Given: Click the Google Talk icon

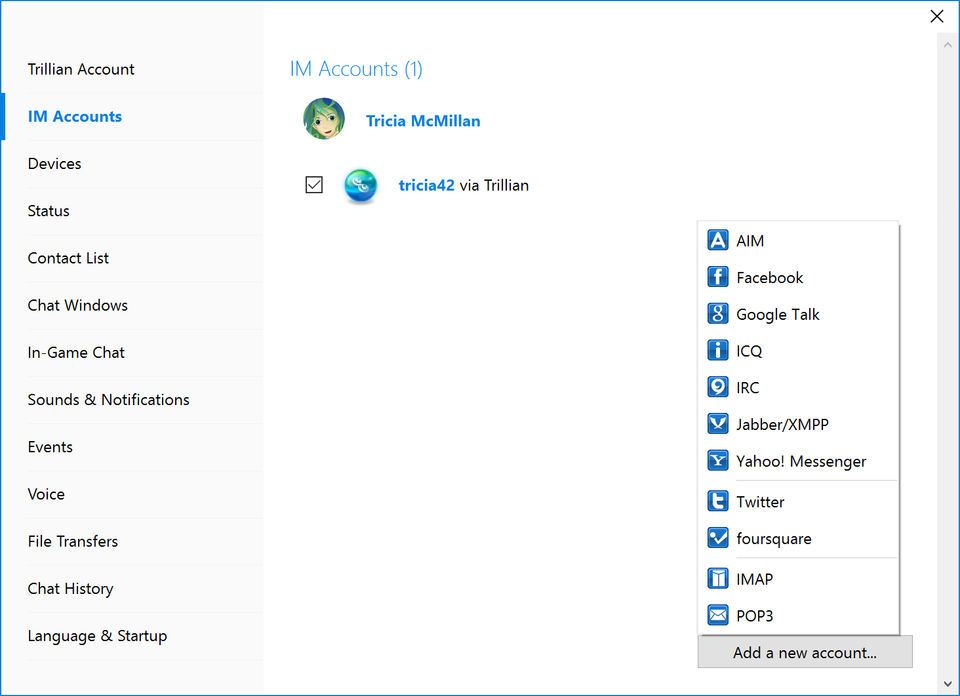Looking at the screenshot, I should [718, 314].
